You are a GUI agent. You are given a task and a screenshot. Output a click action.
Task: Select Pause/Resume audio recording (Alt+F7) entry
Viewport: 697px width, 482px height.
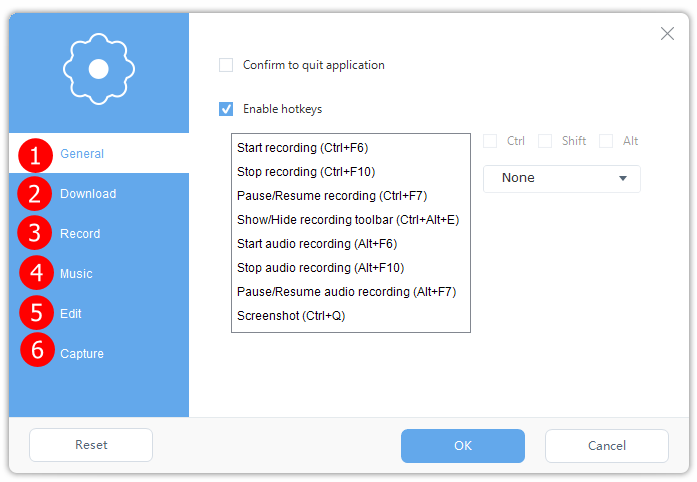pyautogui.click(x=351, y=292)
